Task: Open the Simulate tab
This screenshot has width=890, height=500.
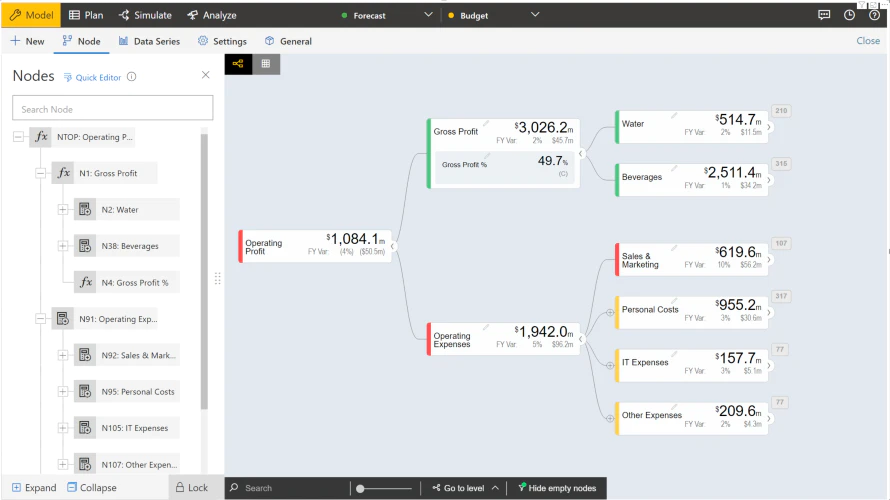Action: pyautogui.click(x=145, y=15)
